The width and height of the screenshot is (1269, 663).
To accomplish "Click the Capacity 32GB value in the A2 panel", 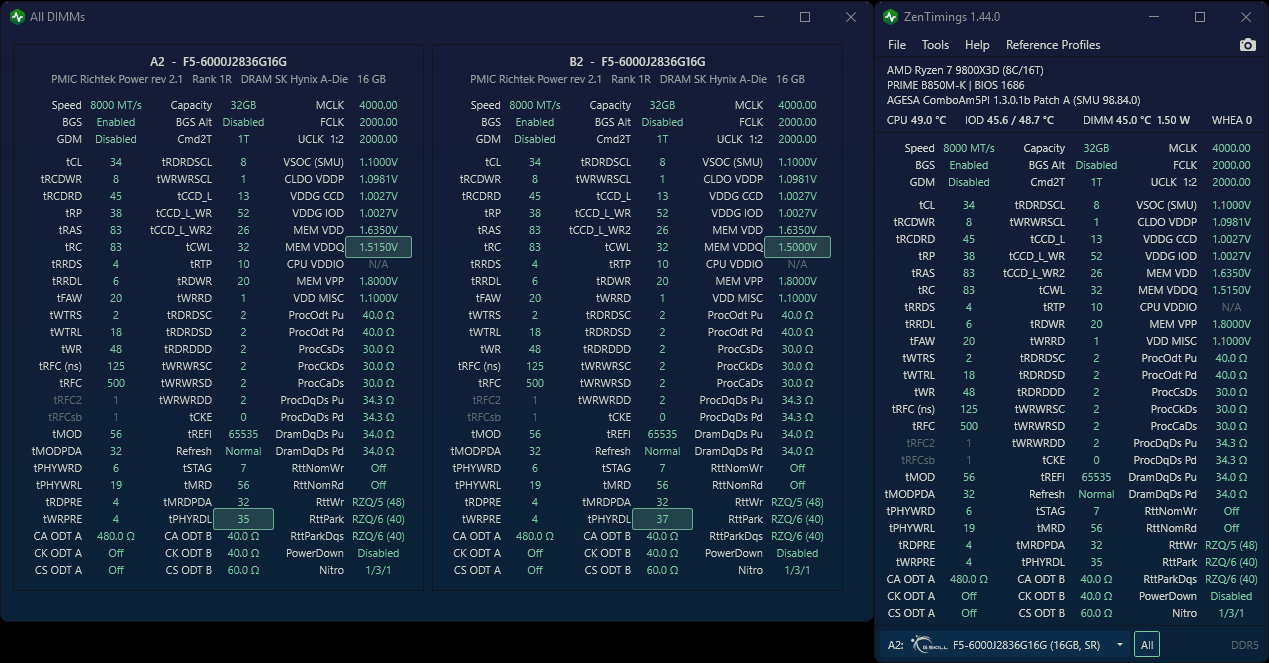I will tap(243, 105).
